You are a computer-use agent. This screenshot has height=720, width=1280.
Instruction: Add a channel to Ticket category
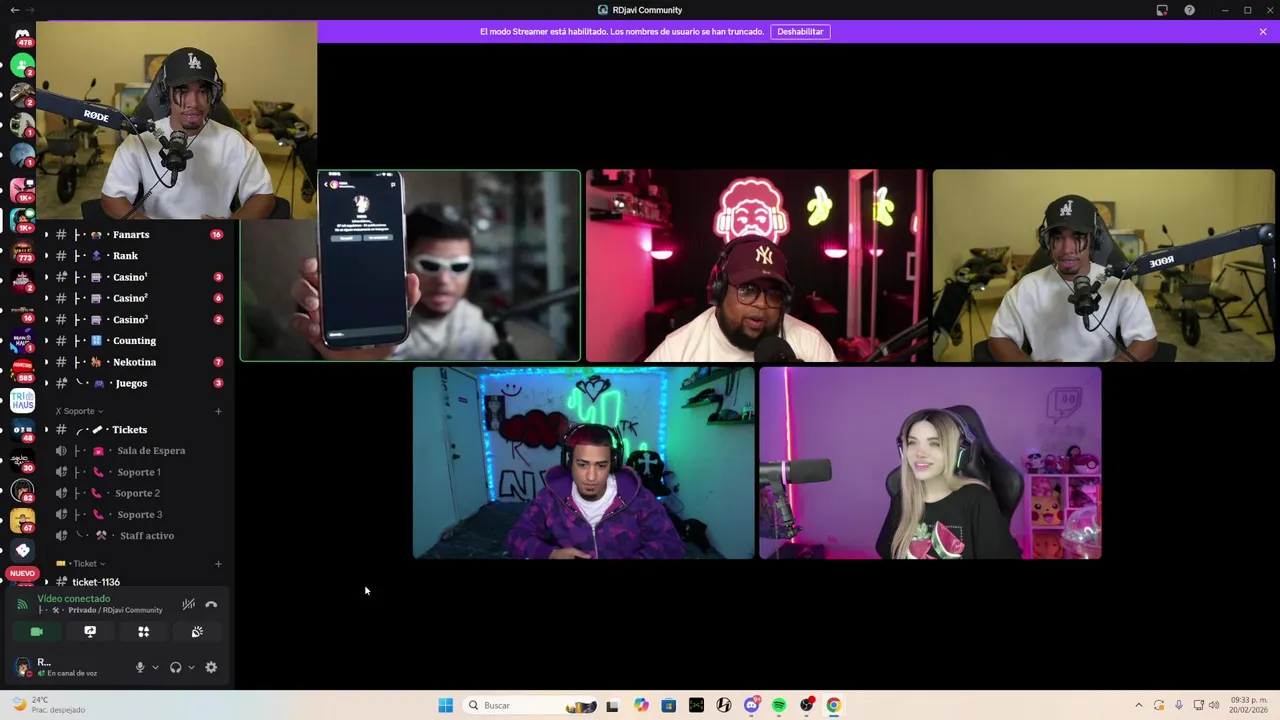(218, 564)
